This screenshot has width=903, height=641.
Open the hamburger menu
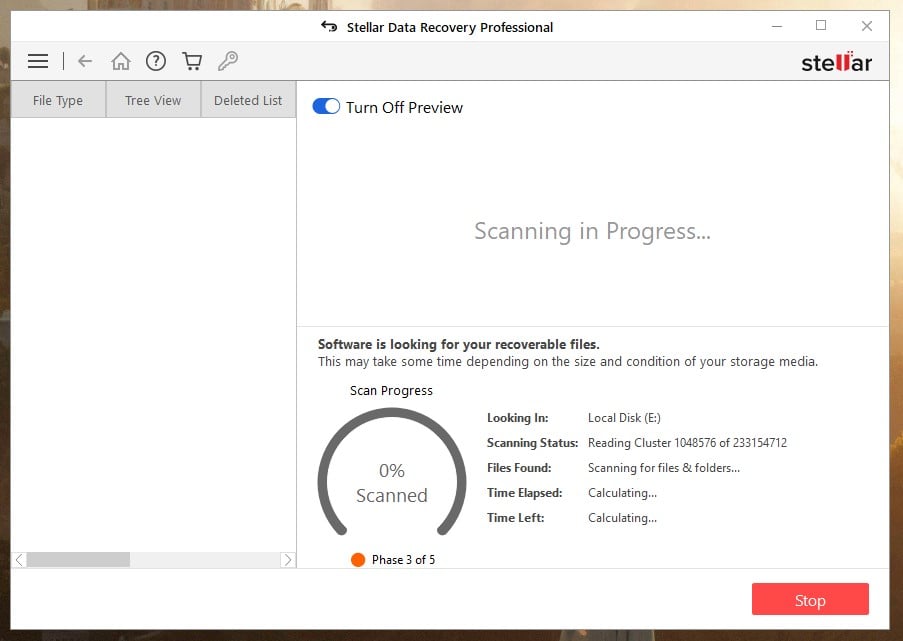pos(38,60)
